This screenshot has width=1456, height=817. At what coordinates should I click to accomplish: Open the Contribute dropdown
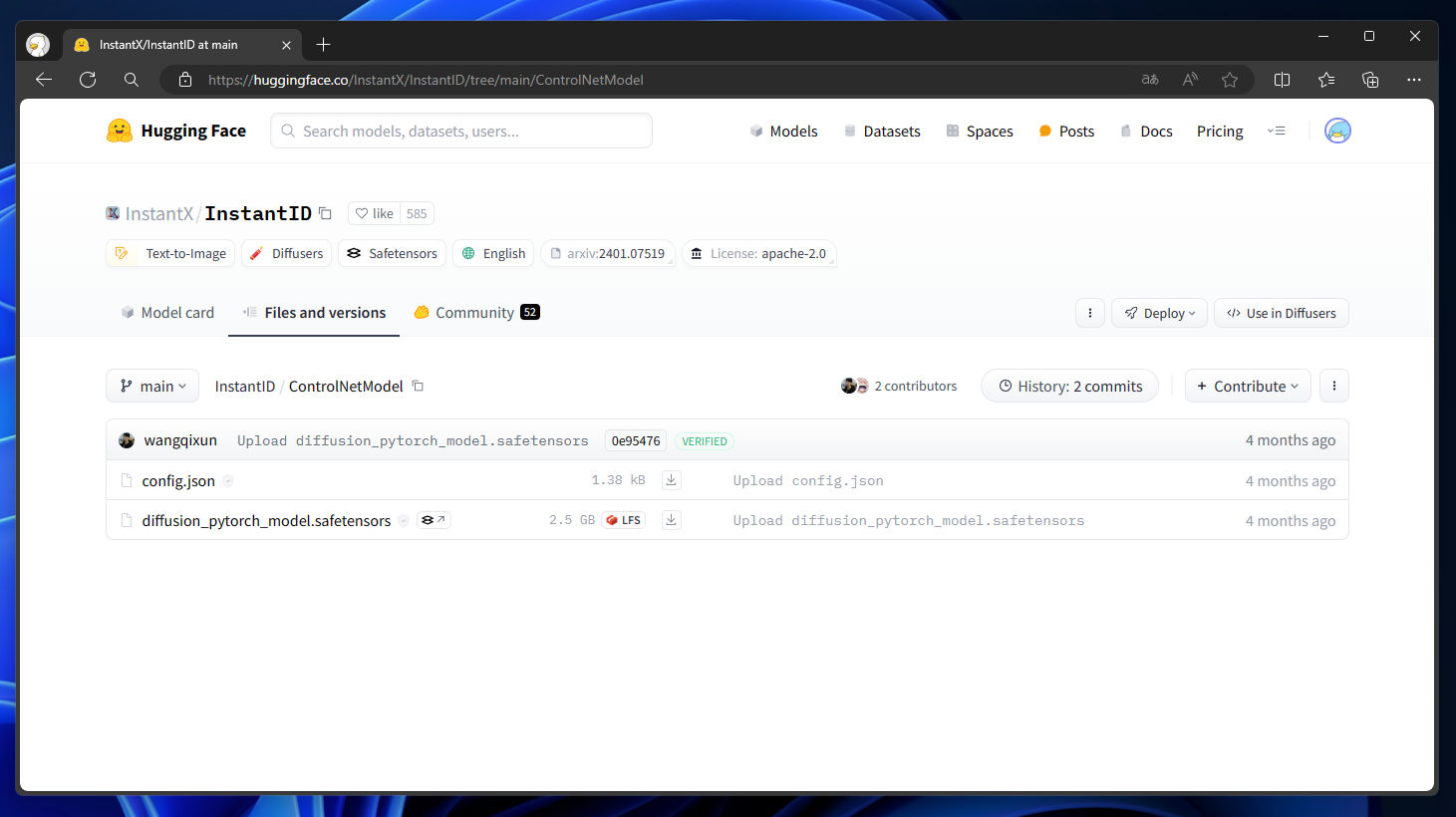click(1248, 386)
